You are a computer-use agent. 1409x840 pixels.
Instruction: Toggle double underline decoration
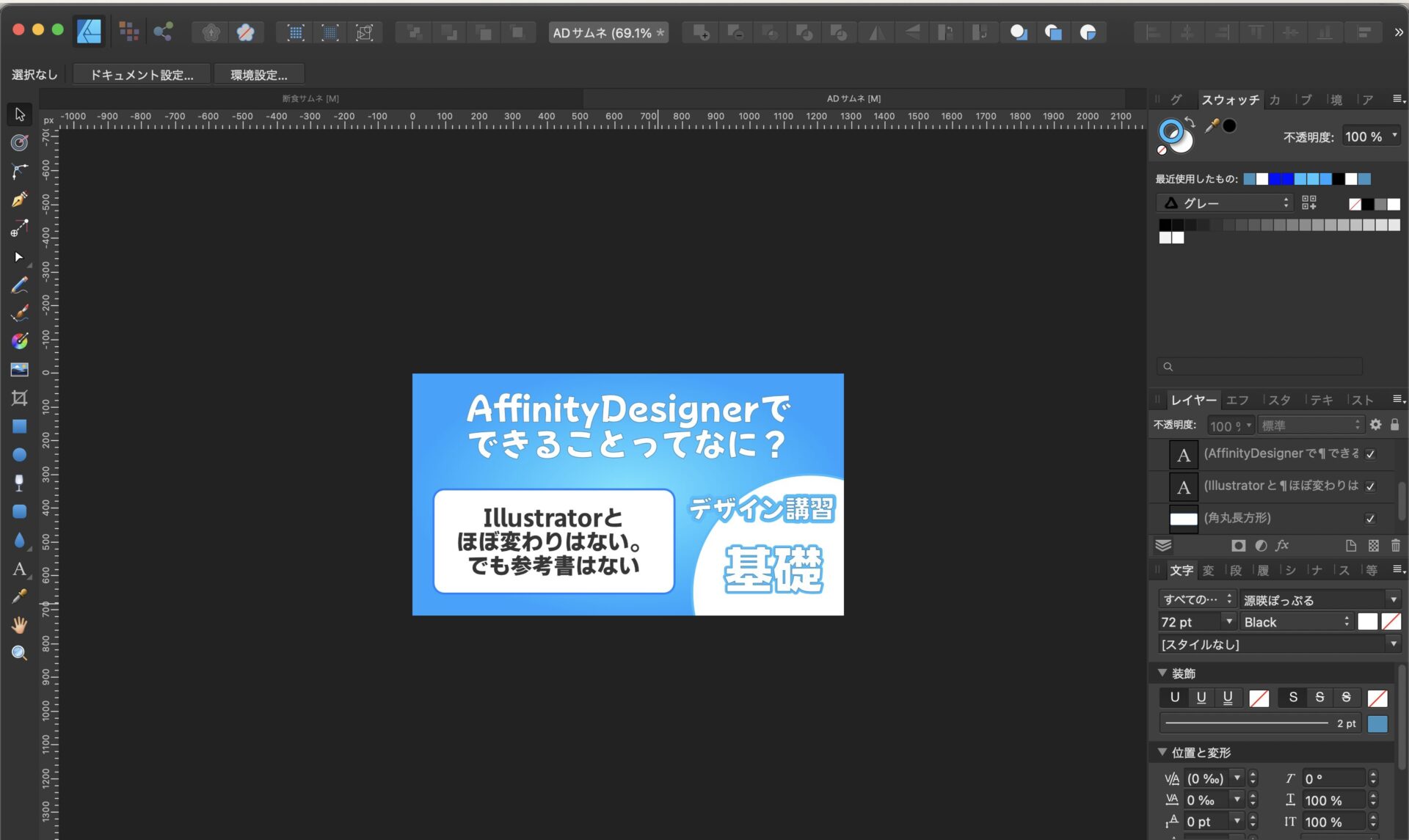pos(1228,697)
